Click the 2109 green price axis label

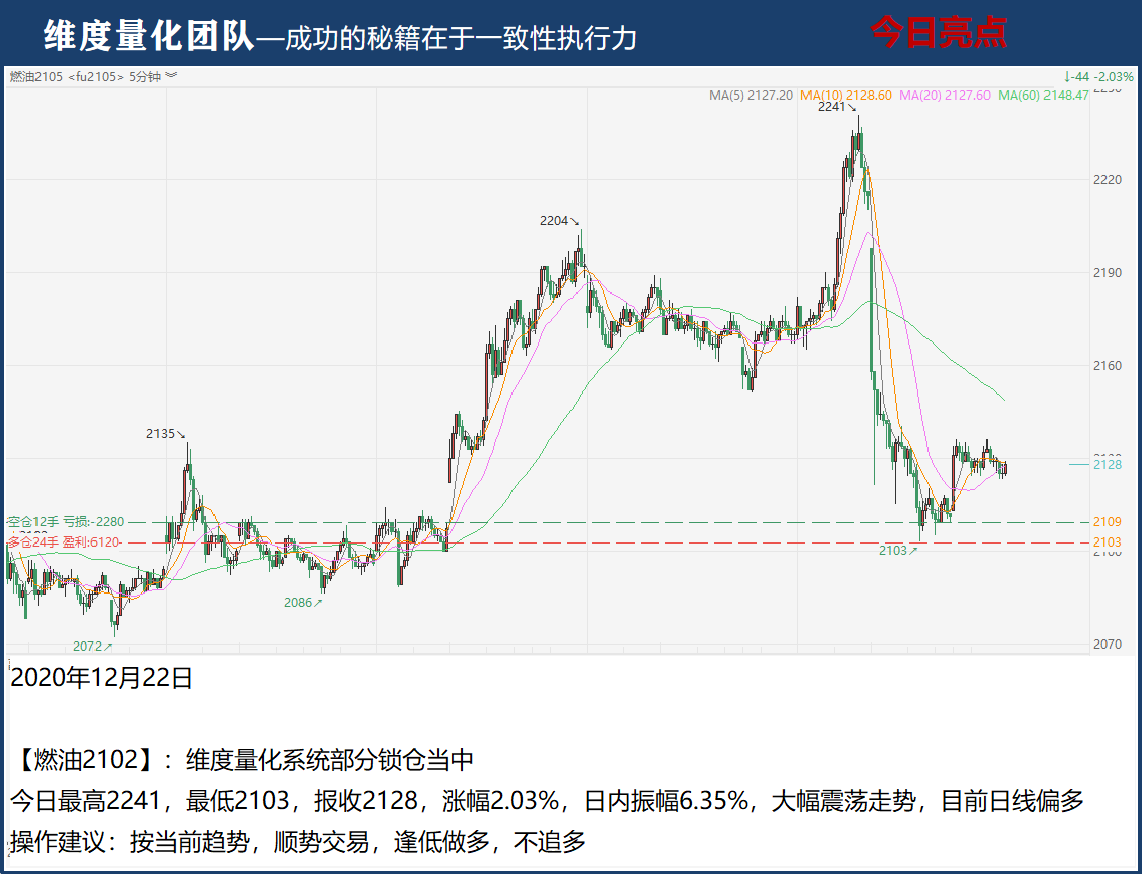click(1107, 522)
